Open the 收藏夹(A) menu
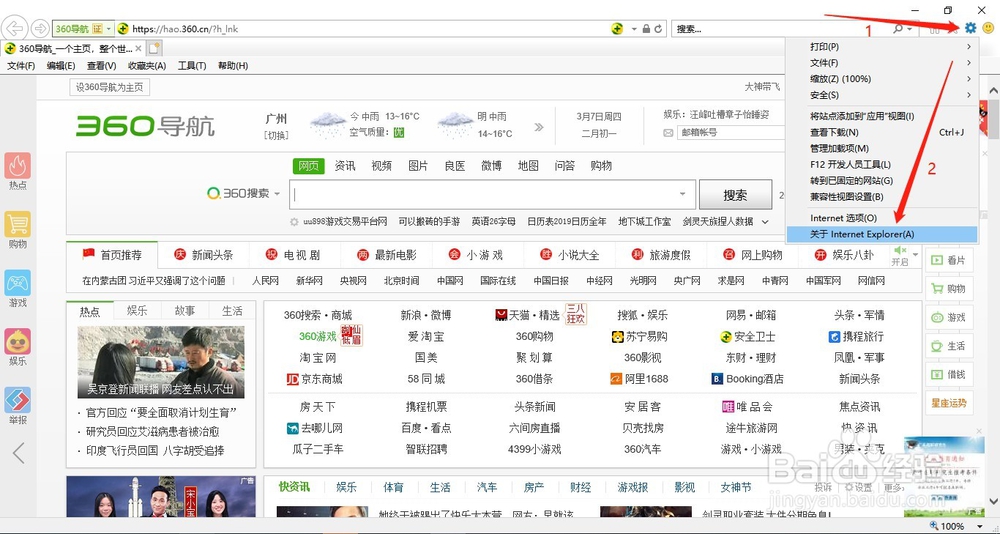This screenshot has height=534, width=1000. point(147,66)
